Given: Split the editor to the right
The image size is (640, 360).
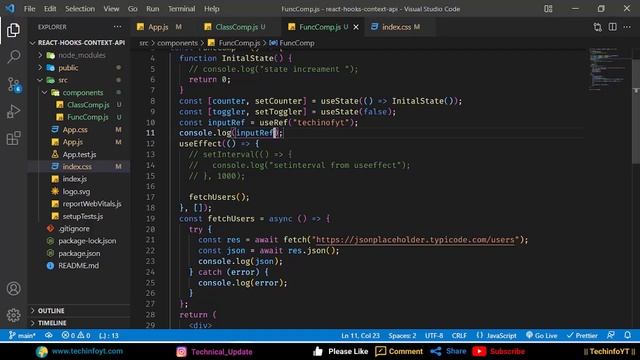Looking at the screenshot, I should (x=612, y=27).
